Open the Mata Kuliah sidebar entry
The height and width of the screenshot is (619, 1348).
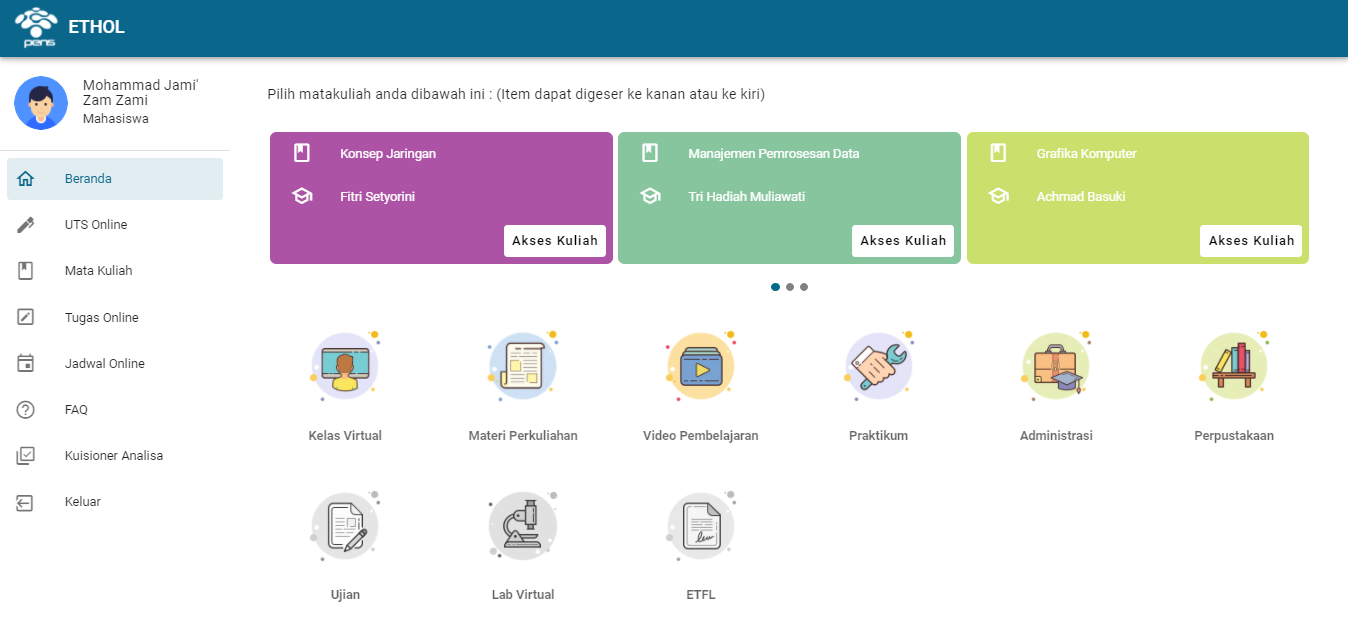(x=100, y=270)
